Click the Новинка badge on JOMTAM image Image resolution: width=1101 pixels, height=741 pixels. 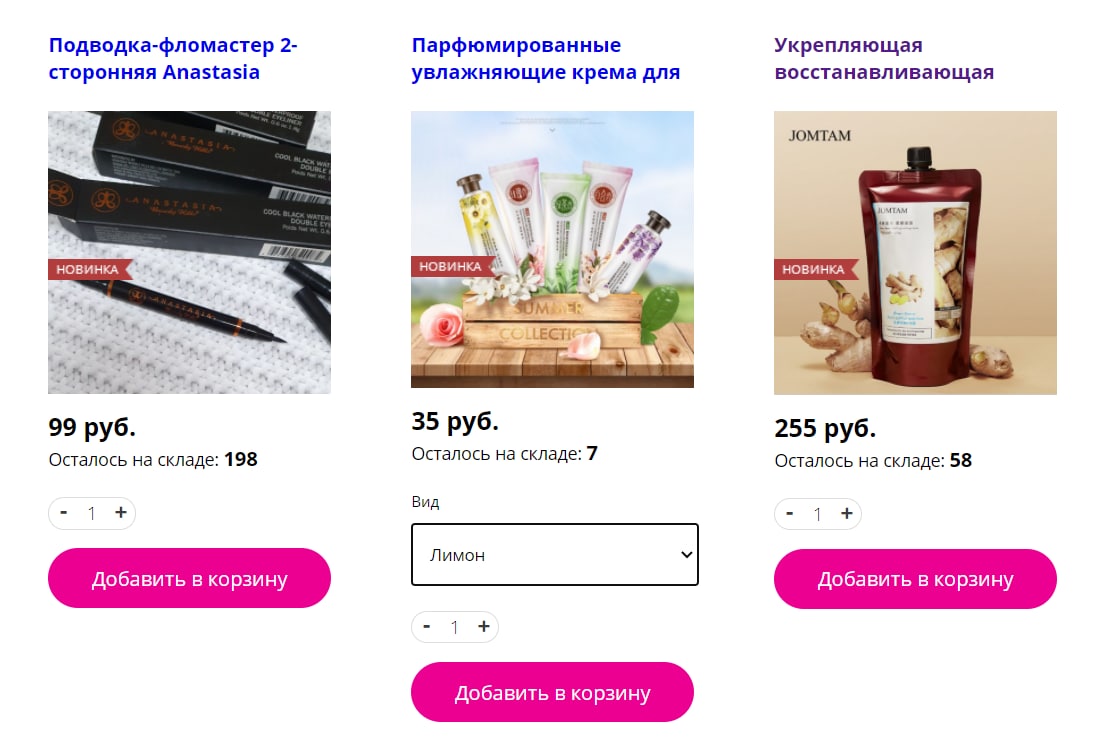coord(815,269)
